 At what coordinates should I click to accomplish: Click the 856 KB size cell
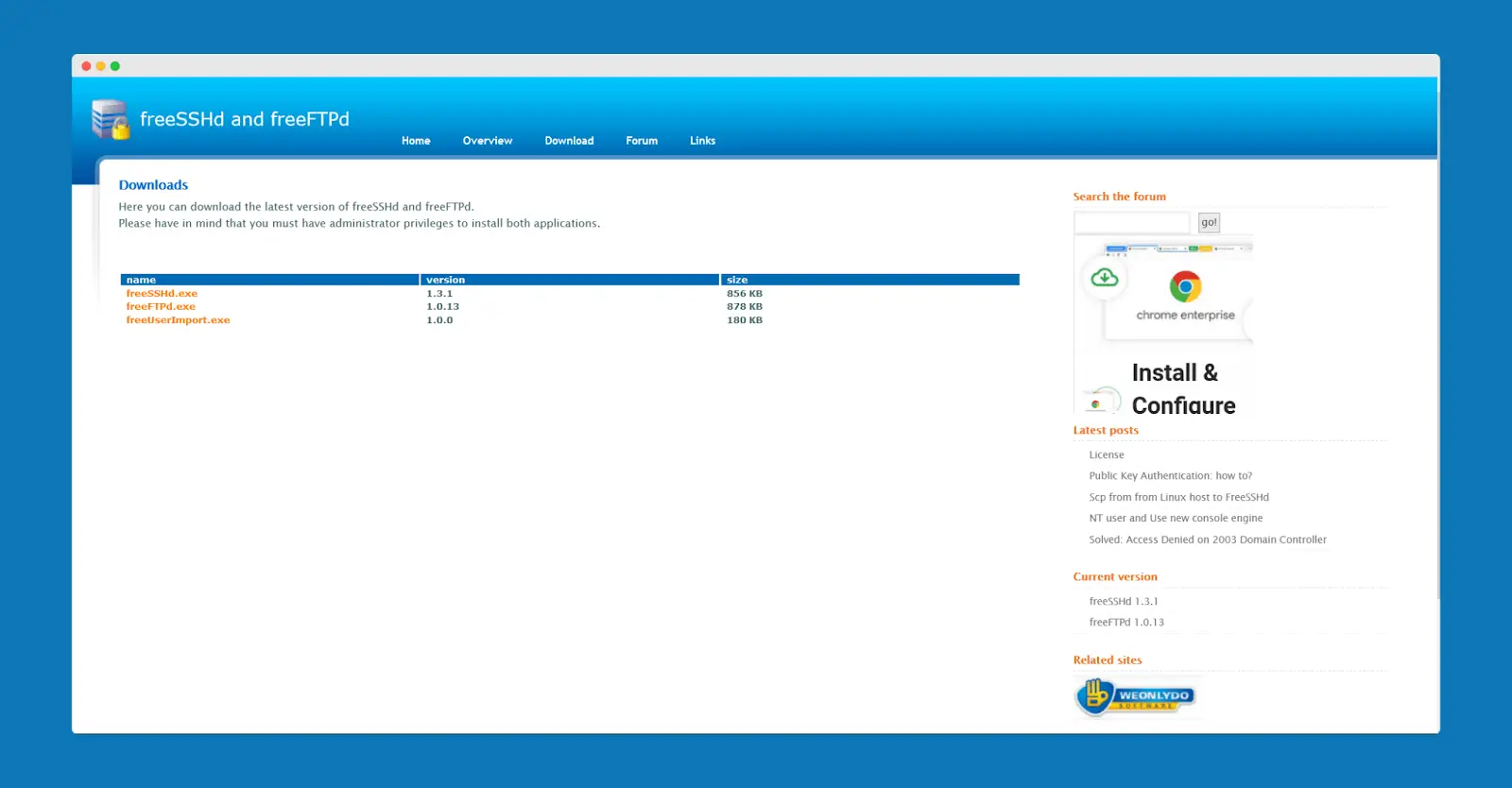(745, 294)
